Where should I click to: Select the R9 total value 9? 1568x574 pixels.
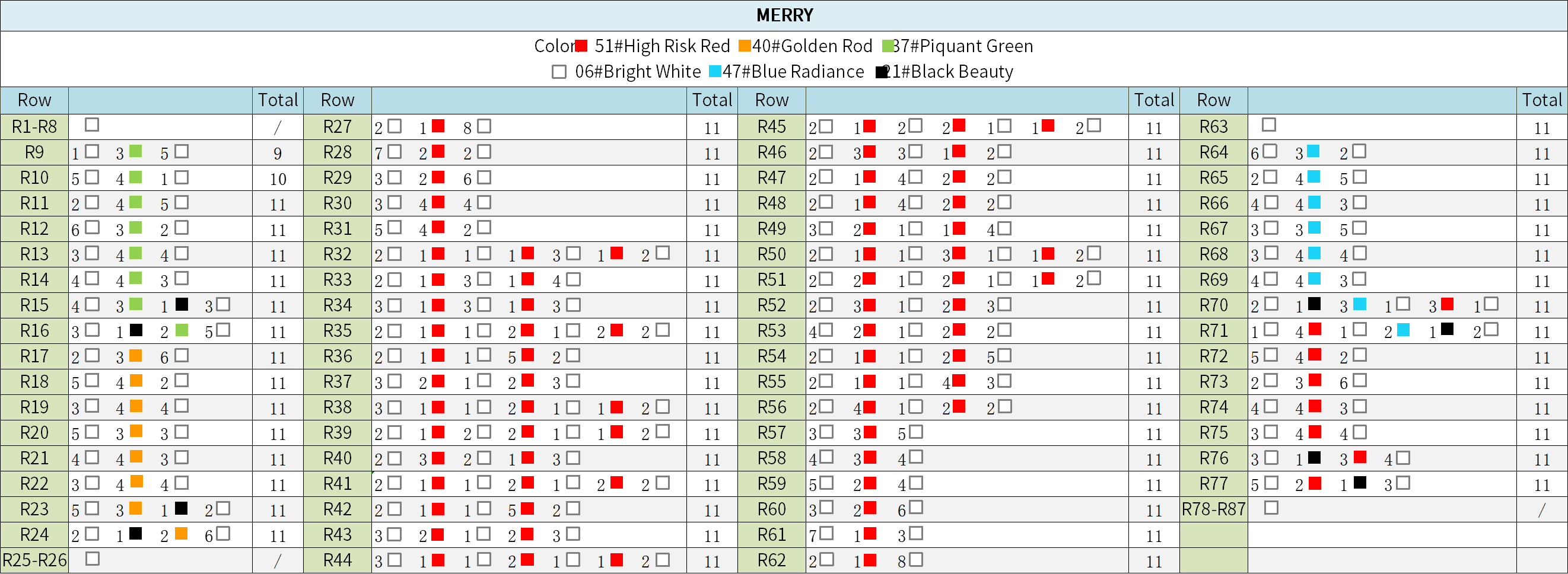coord(278,154)
